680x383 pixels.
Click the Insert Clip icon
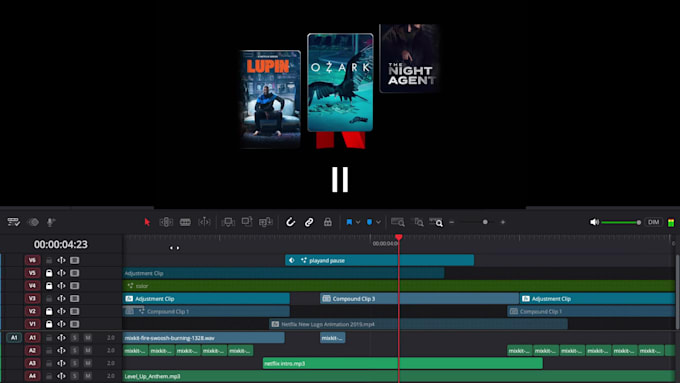coord(228,222)
